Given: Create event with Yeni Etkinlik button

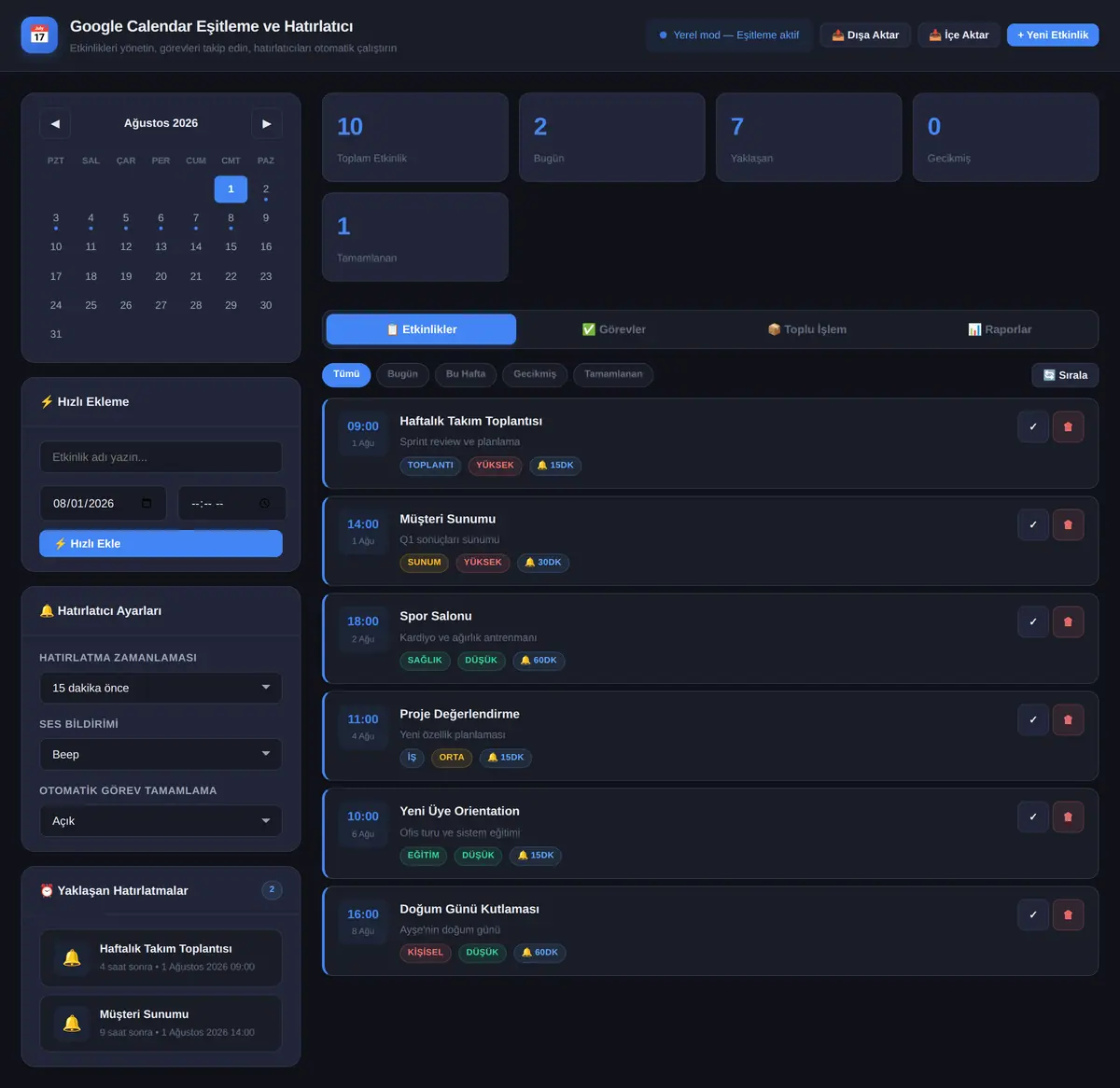Looking at the screenshot, I should 1053,35.
